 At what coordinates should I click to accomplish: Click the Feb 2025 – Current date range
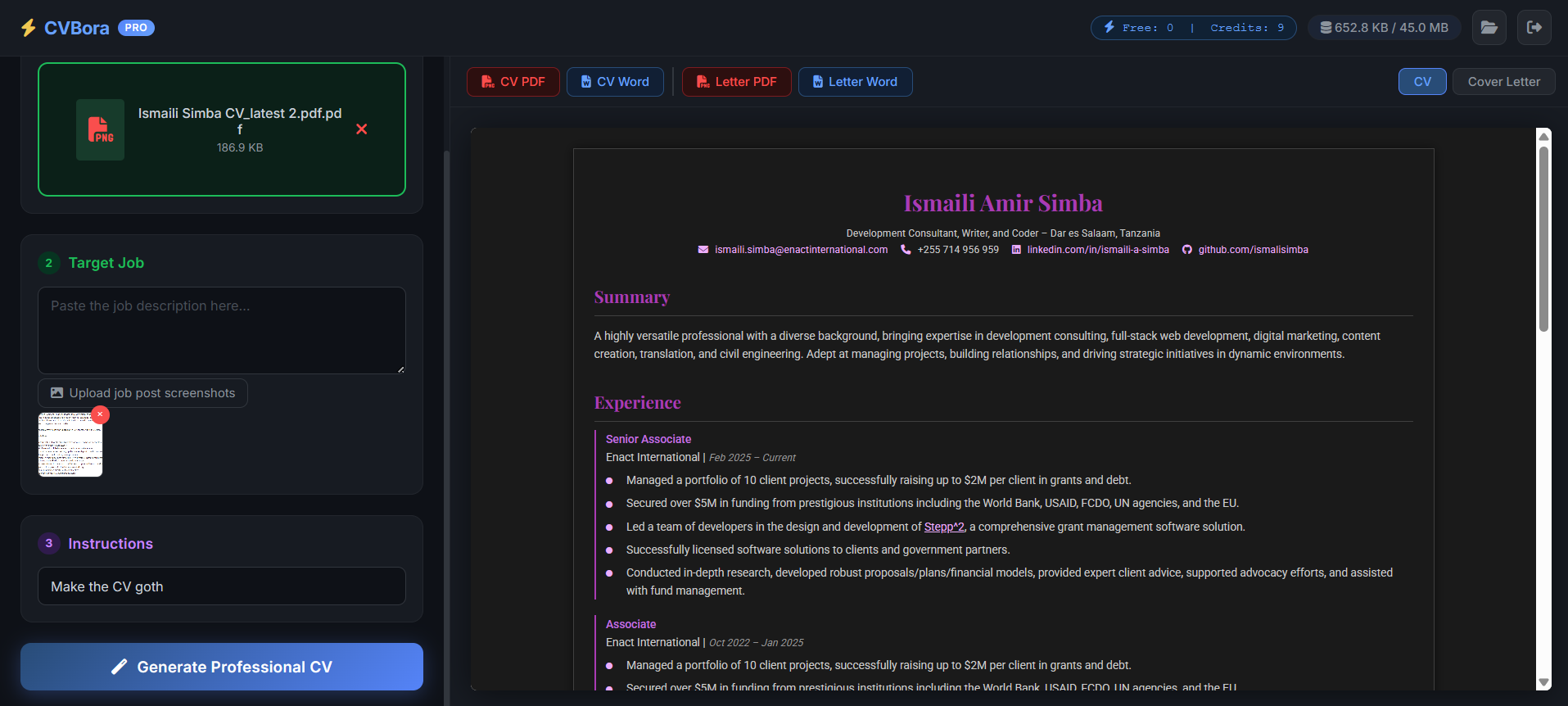pos(752,458)
